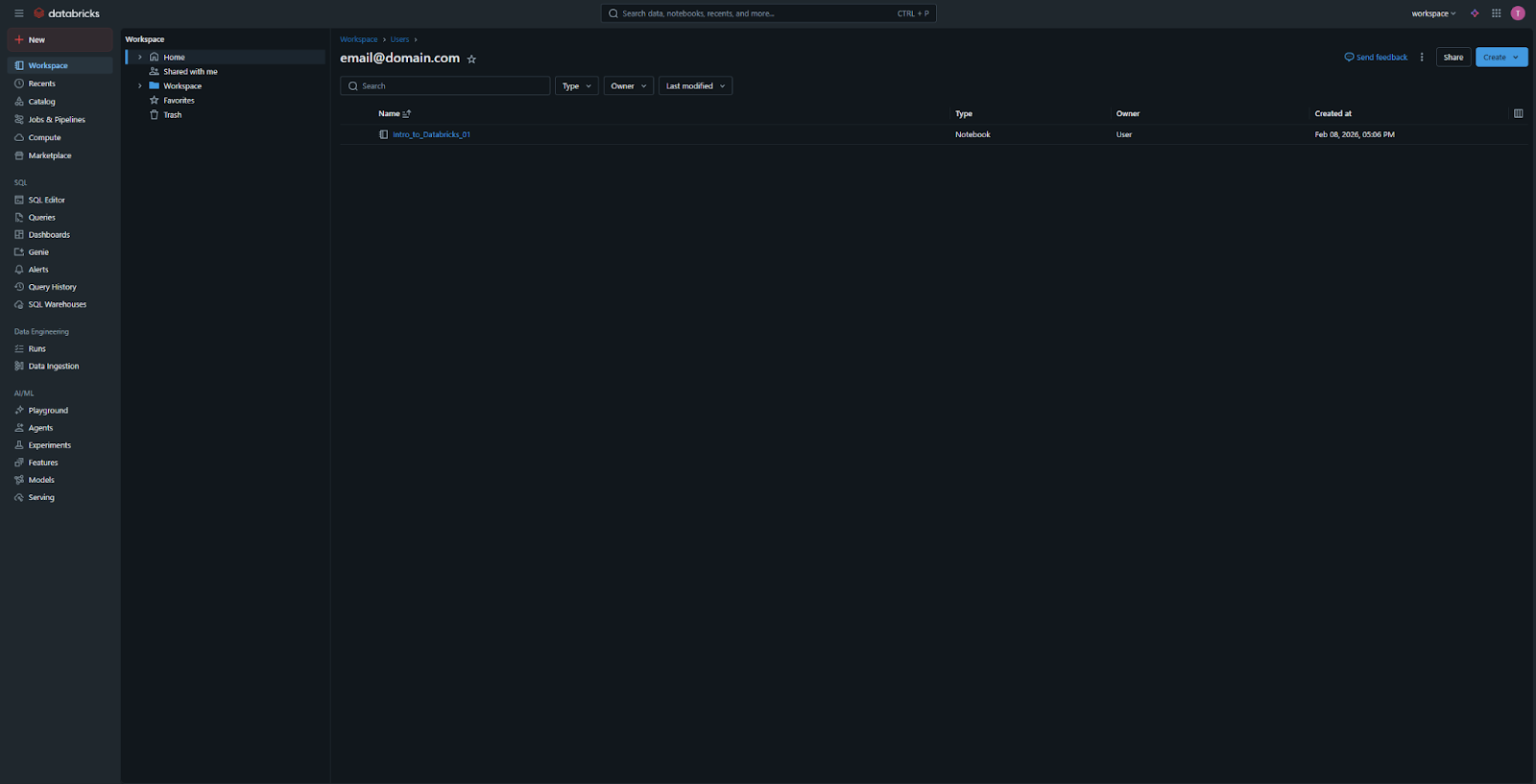
Task: Click the Share button
Action: (1452, 58)
